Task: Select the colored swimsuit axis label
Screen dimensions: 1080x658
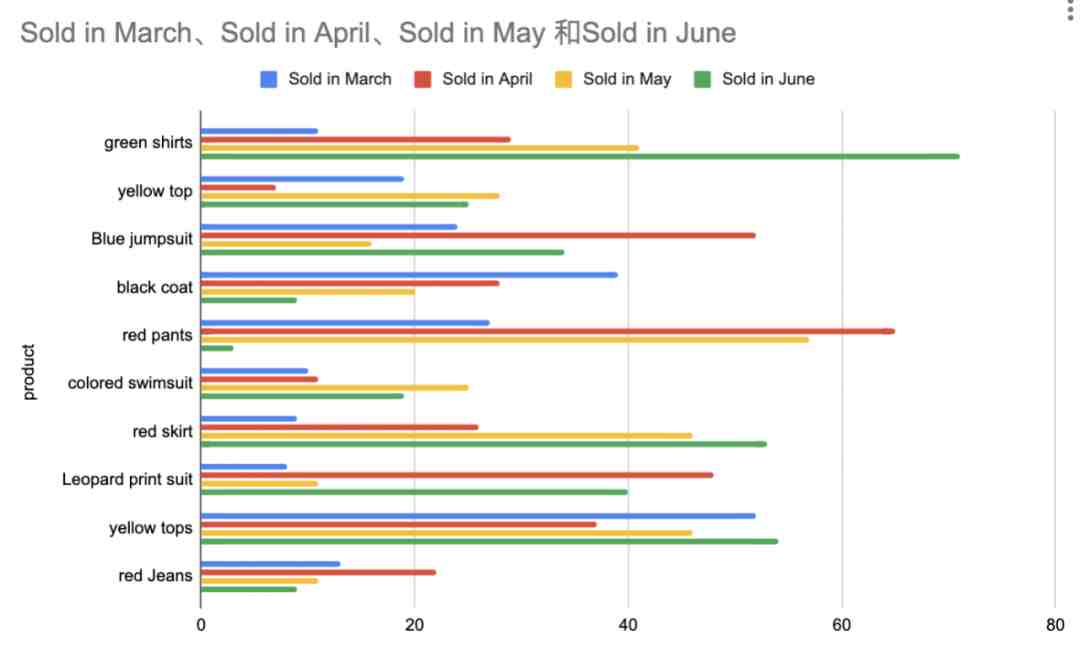Action: [x=130, y=383]
